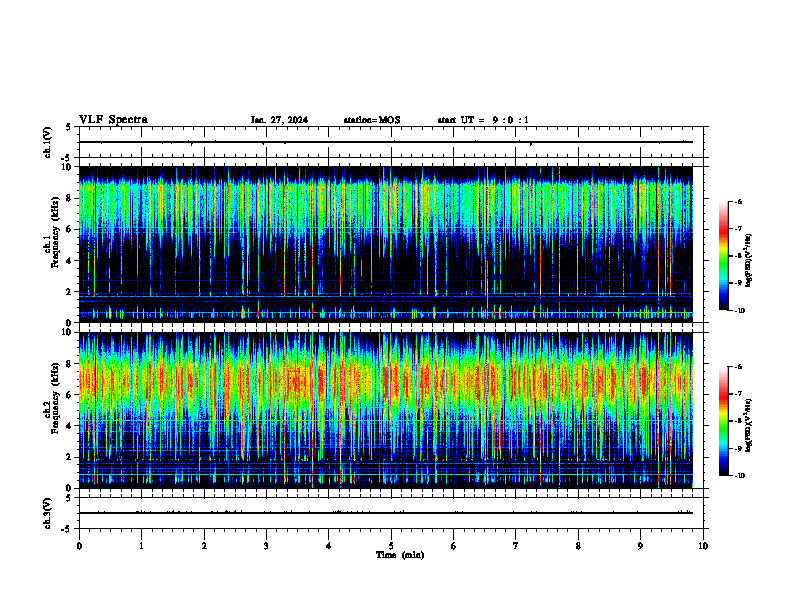
Task: Click the 'VLF Spectra' title text
Action: [x=113, y=120]
